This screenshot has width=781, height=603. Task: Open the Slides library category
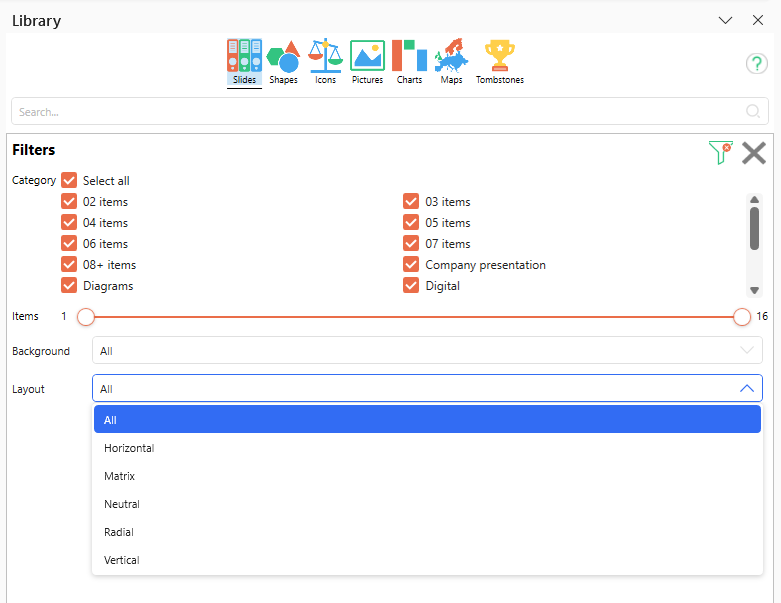244,62
